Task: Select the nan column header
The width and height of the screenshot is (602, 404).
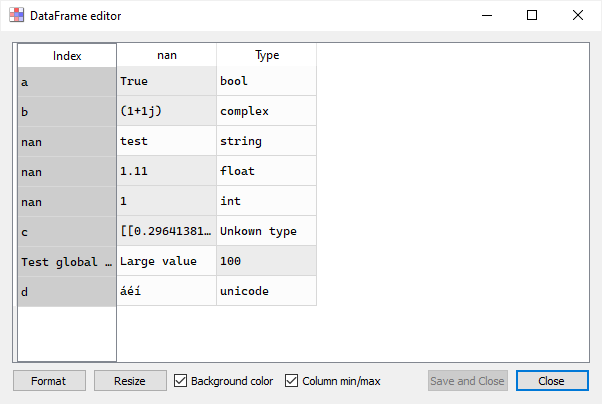Action: (167, 55)
